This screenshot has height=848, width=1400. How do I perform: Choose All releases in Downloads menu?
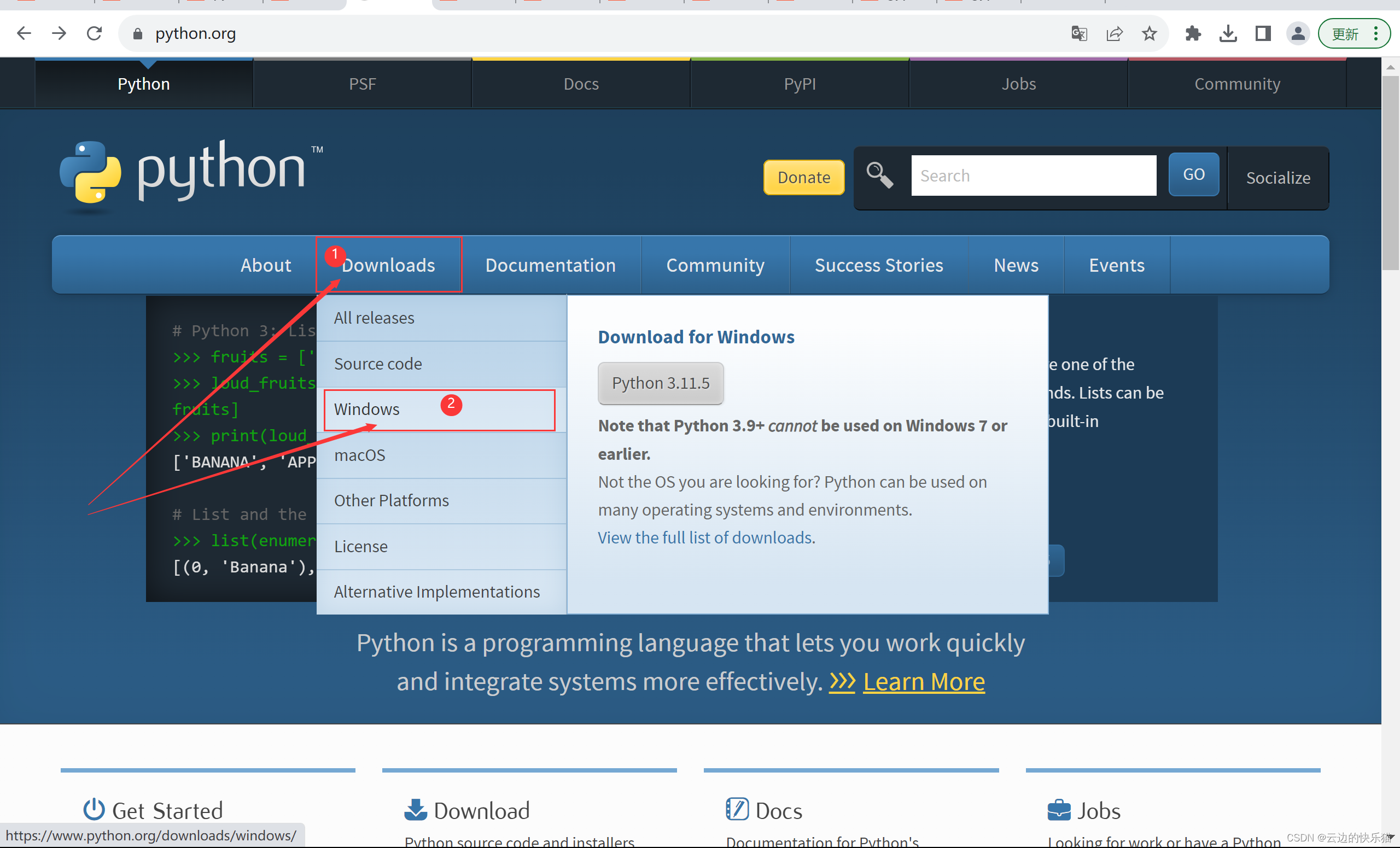tap(441, 318)
